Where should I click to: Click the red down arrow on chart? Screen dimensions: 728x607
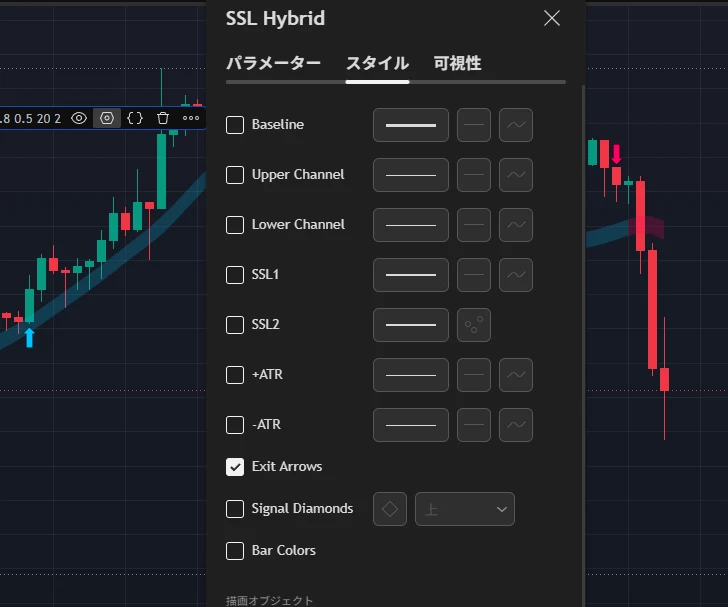point(616,154)
